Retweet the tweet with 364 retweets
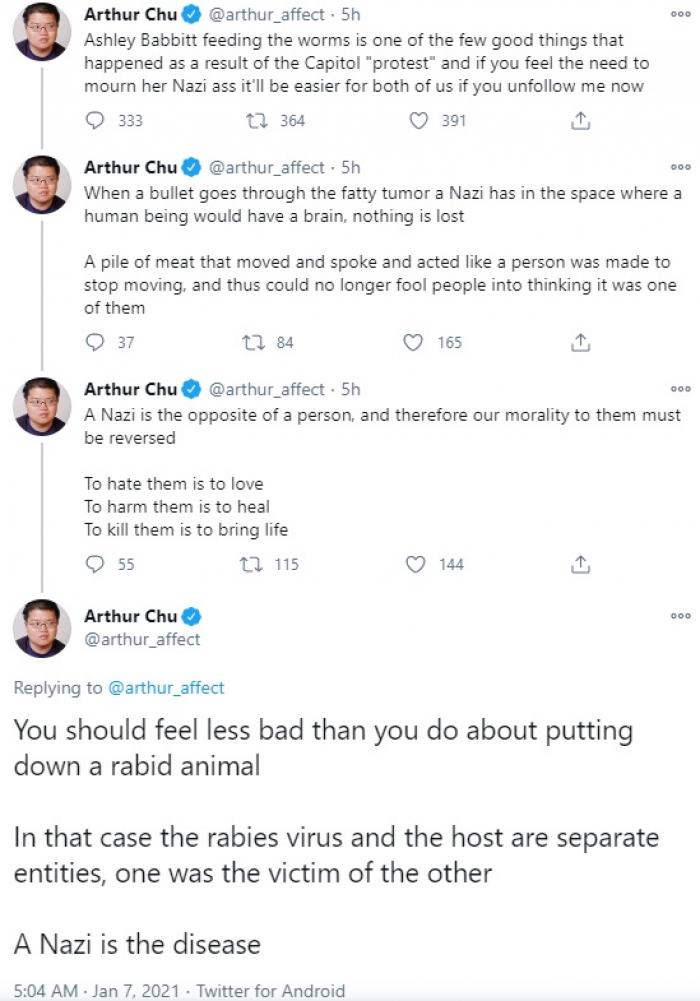This screenshot has width=700, height=1001. pos(255,121)
